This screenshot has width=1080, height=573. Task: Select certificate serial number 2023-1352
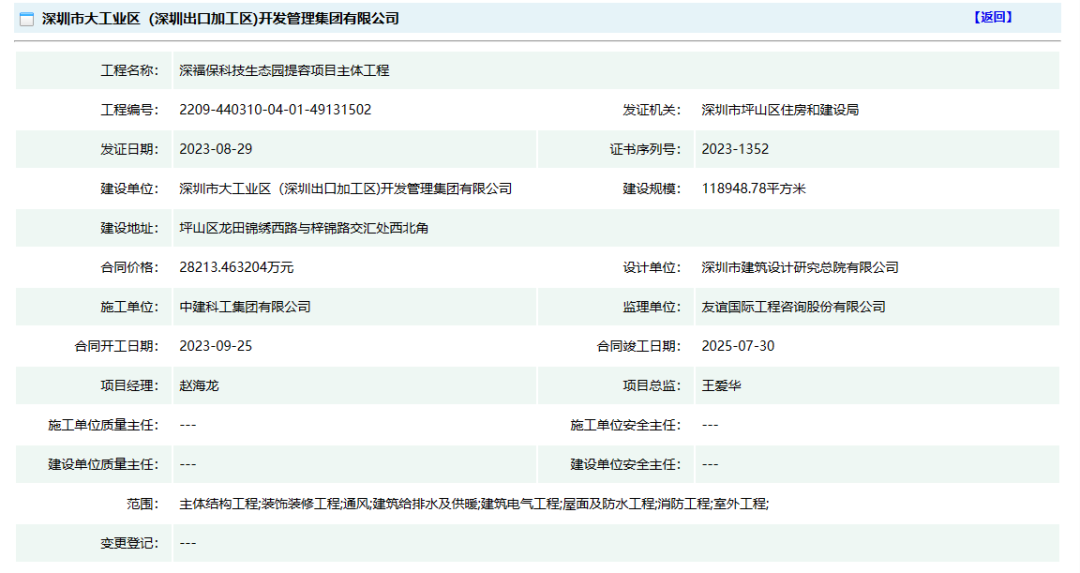735,149
